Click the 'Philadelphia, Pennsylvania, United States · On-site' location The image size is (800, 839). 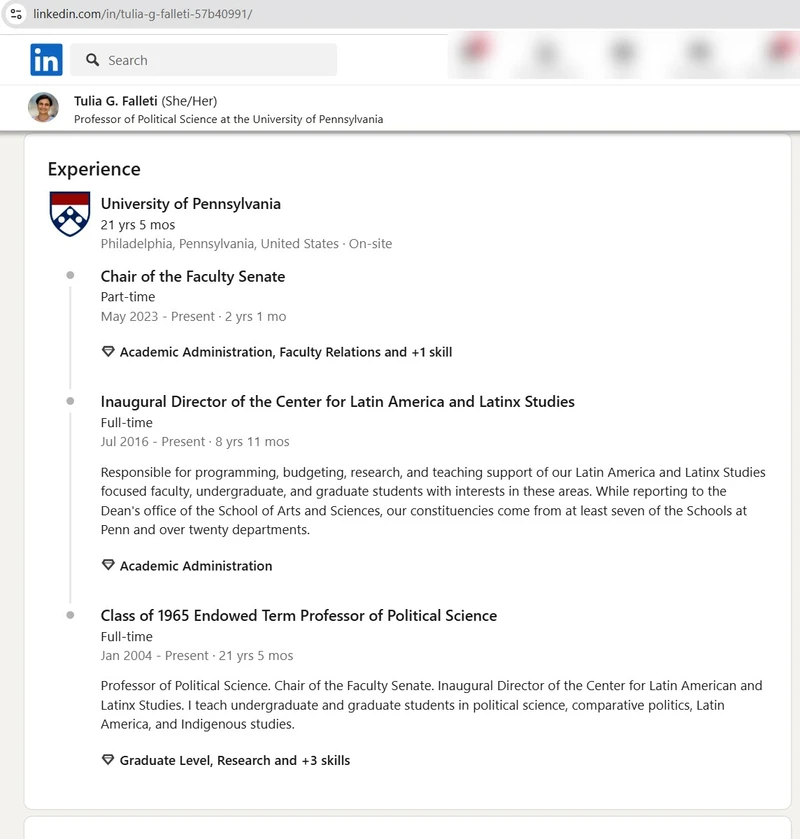(246, 244)
